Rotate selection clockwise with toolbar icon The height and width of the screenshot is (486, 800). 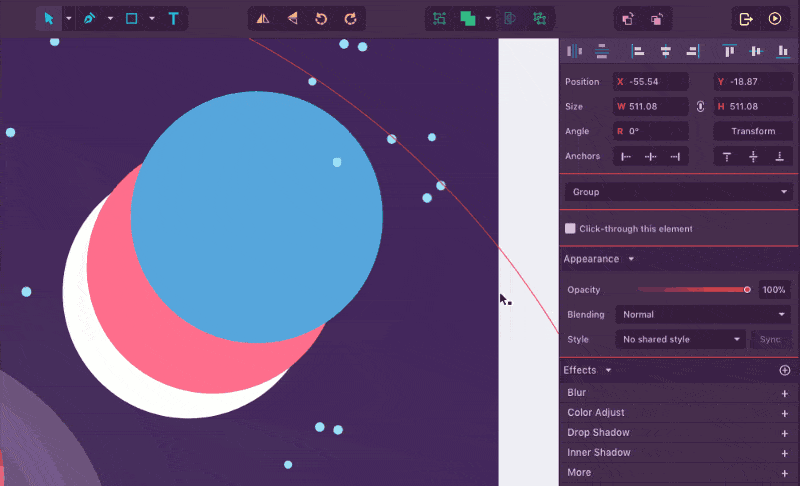[x=350, y=18]
